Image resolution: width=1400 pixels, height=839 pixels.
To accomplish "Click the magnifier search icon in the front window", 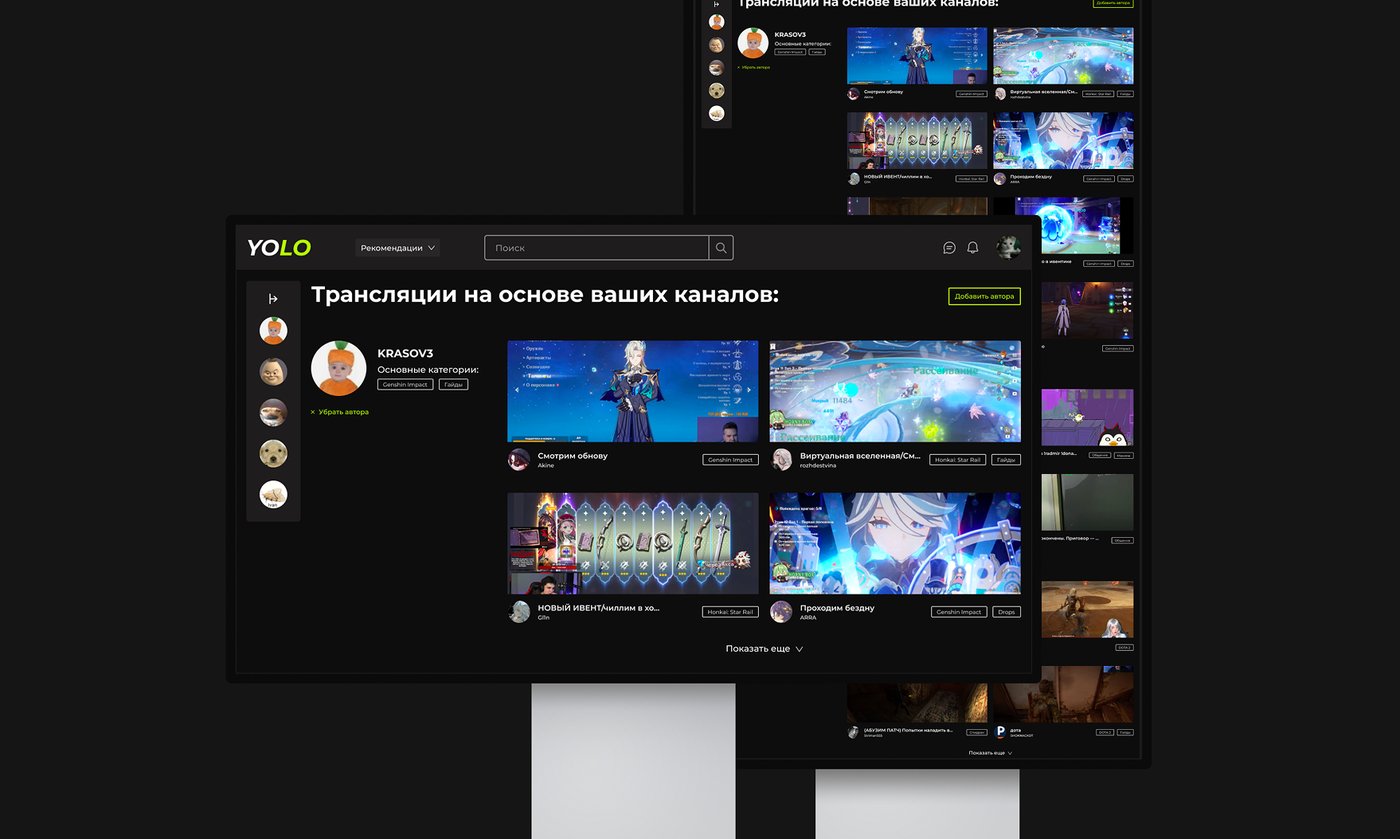I will click(721, 248).
